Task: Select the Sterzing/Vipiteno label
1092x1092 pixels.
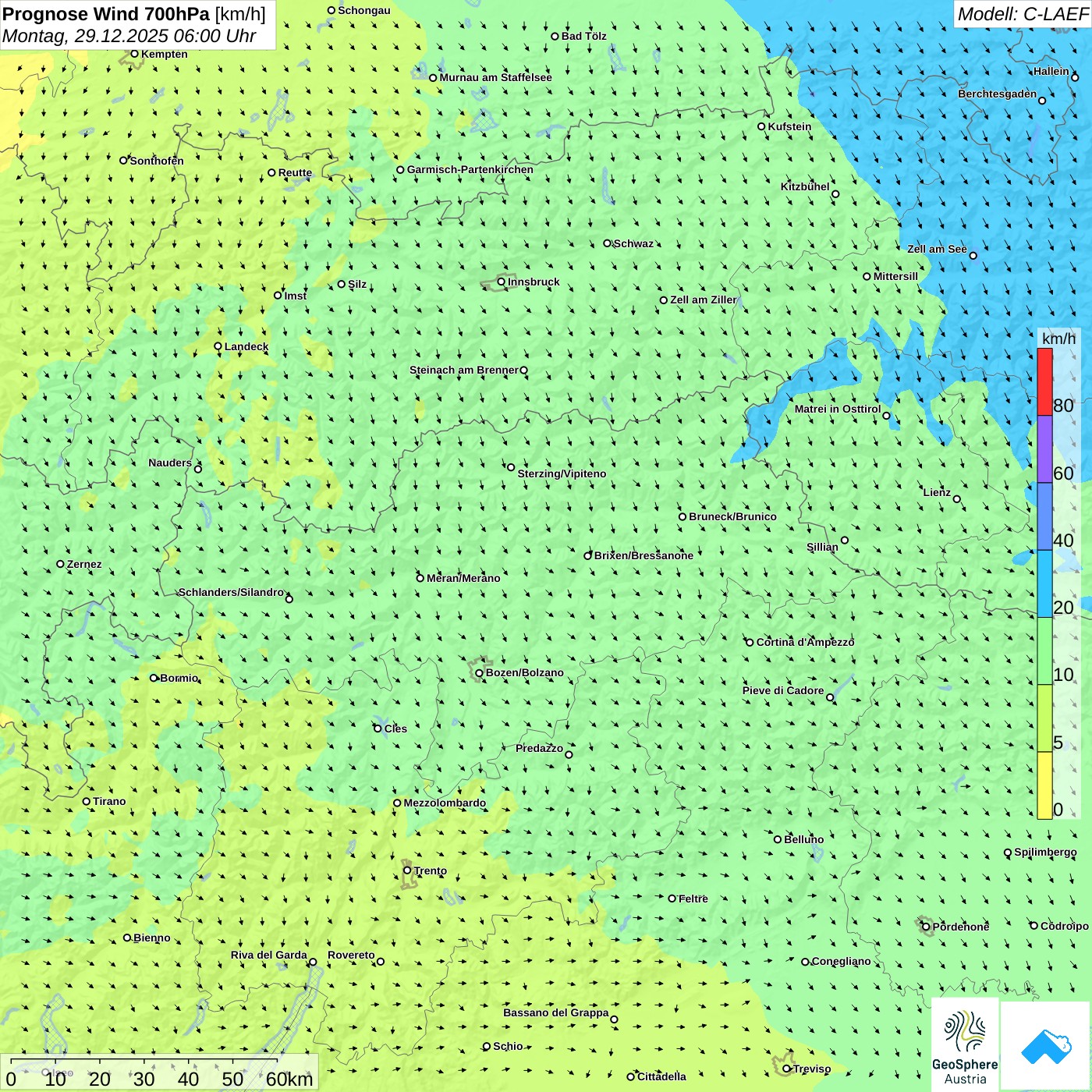Action: tap(562, 473)
